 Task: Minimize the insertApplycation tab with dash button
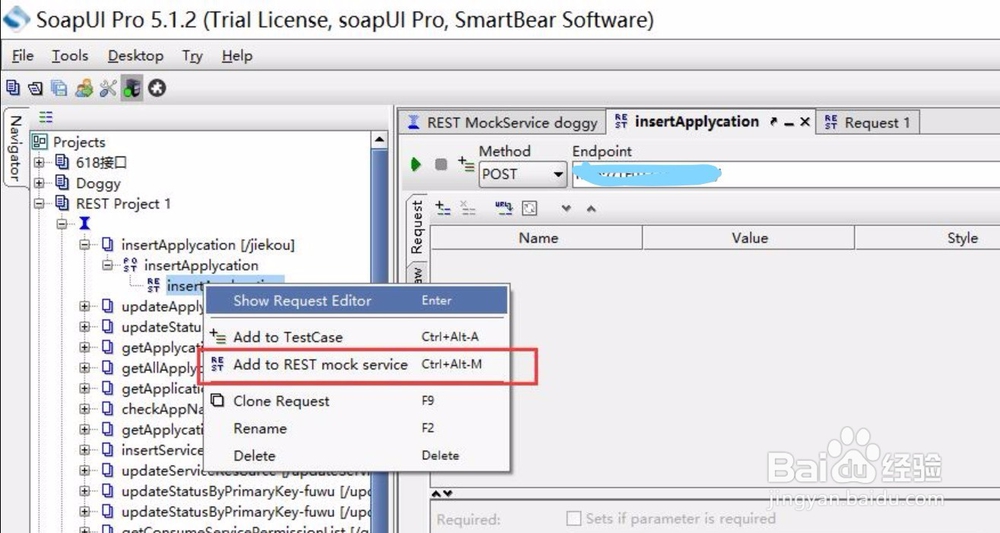coord(789,122)
